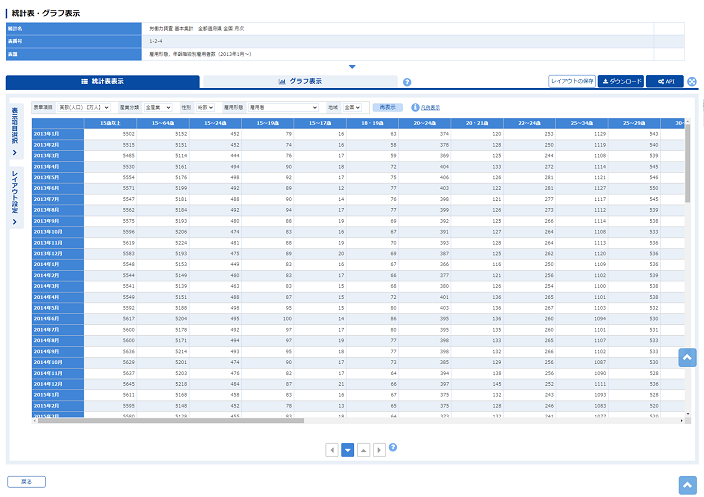This screenshot has height=497, width=704.
Task: Click the ダウンロード button
Action: point(620,81)
